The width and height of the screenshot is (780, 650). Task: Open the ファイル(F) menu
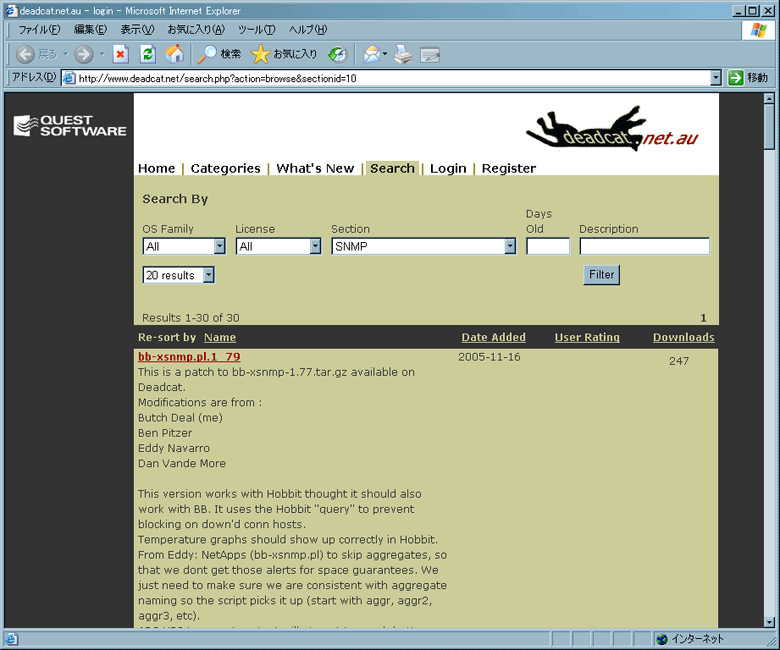[x=39, y=30]
